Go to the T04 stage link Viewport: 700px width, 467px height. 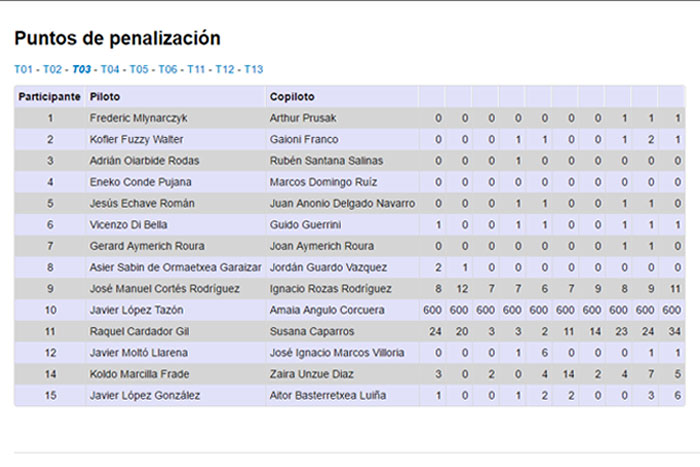(x=110, y=70)
